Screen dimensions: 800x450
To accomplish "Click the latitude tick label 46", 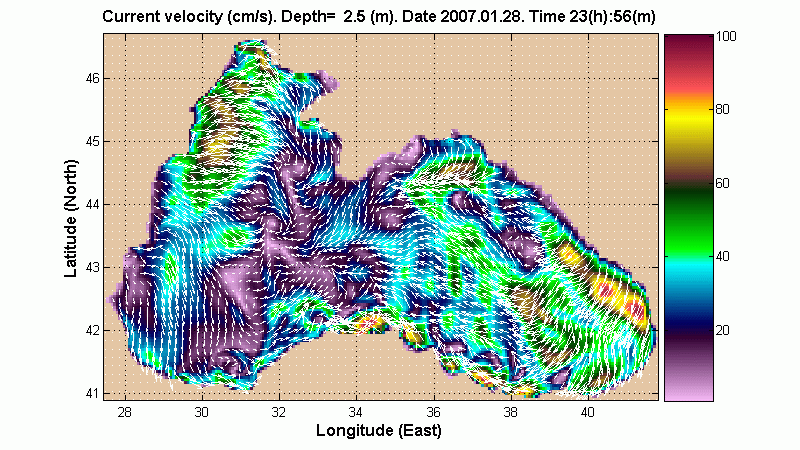I will point(93,79).
